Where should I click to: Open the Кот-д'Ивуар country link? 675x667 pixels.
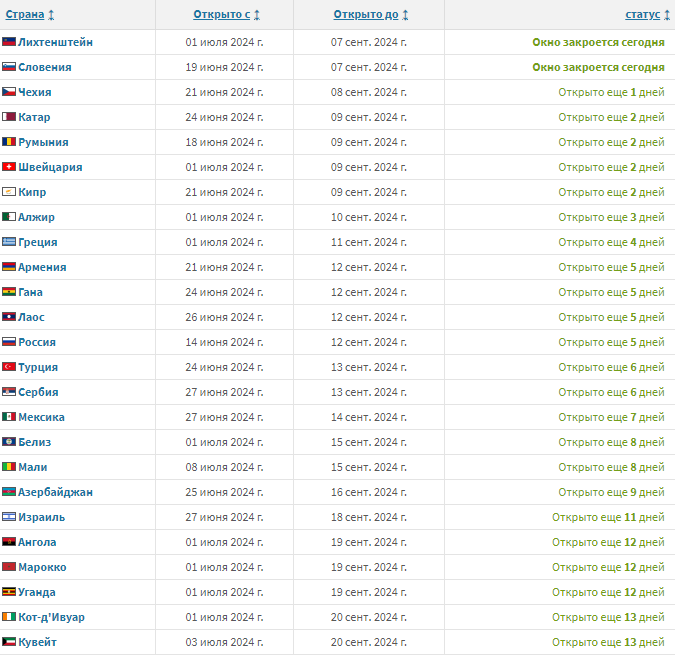pos(51,617)
